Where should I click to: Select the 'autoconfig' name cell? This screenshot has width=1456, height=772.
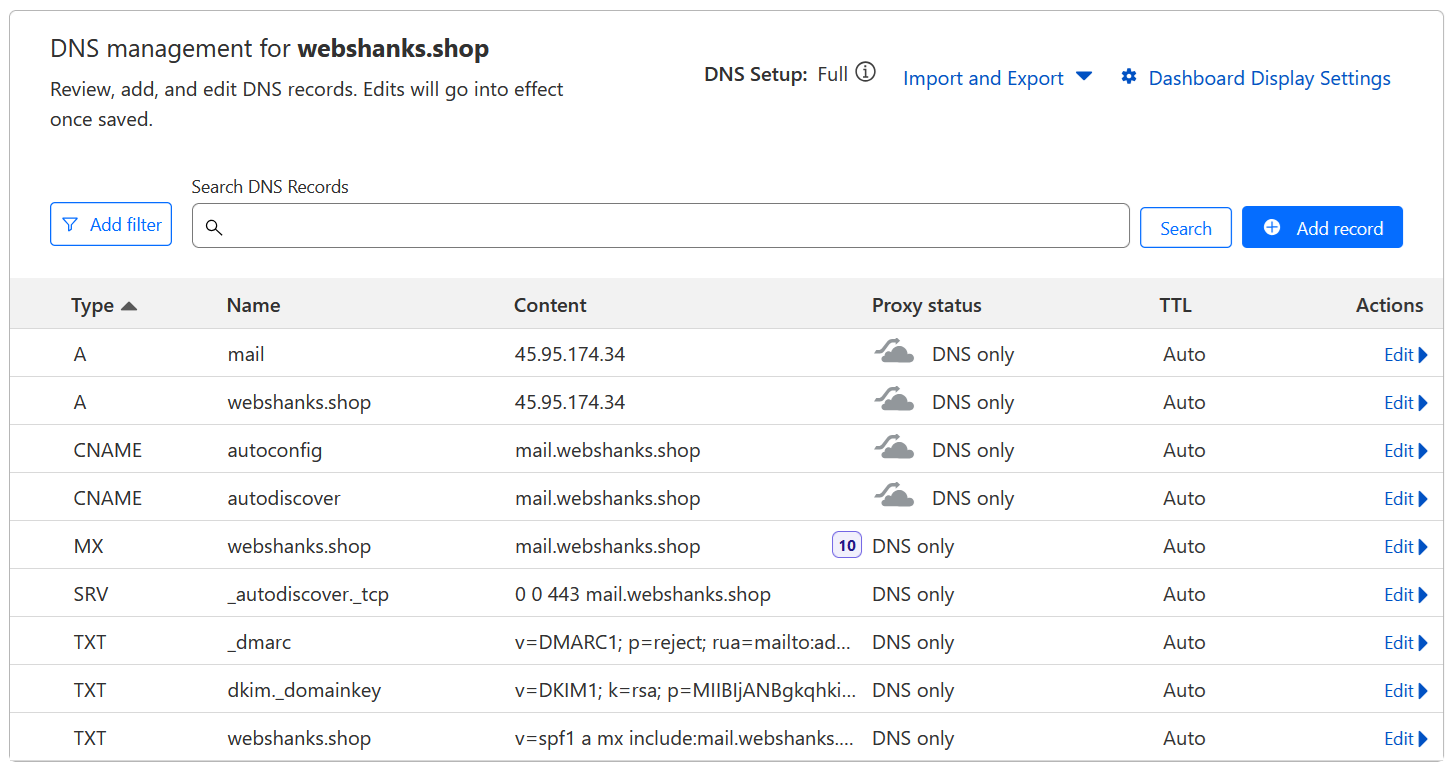pos(275,450)
